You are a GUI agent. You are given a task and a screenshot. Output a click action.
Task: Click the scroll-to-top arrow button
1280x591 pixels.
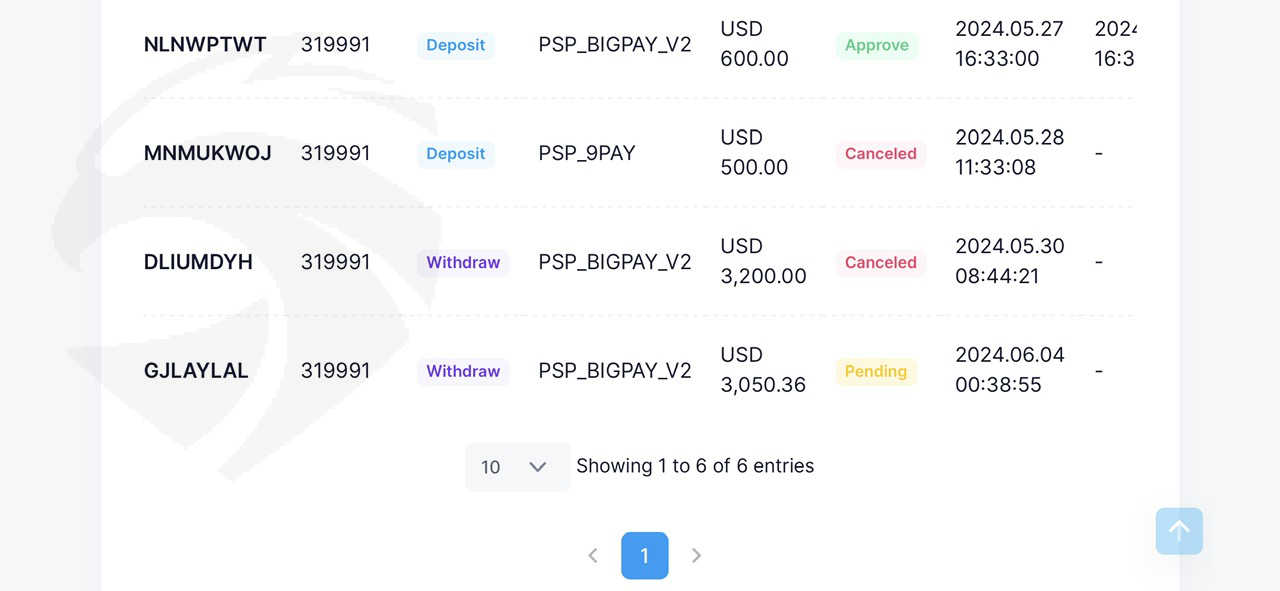click(x=1179, y=531)
